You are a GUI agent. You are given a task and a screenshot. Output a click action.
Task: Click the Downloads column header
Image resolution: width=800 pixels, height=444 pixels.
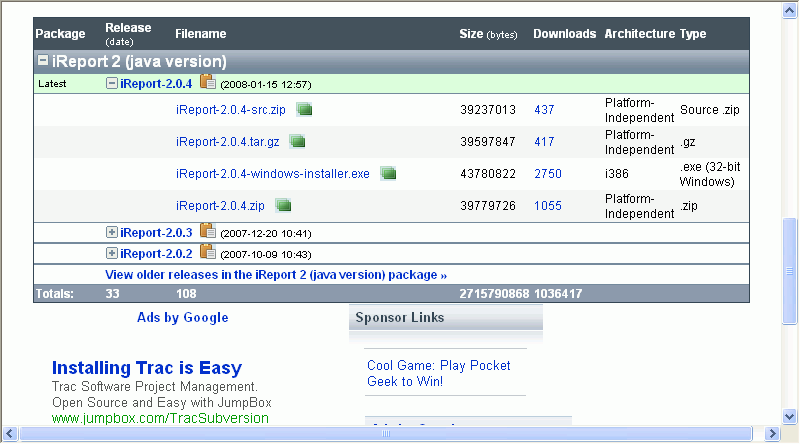pyautogui.click(x=565, y=34)
